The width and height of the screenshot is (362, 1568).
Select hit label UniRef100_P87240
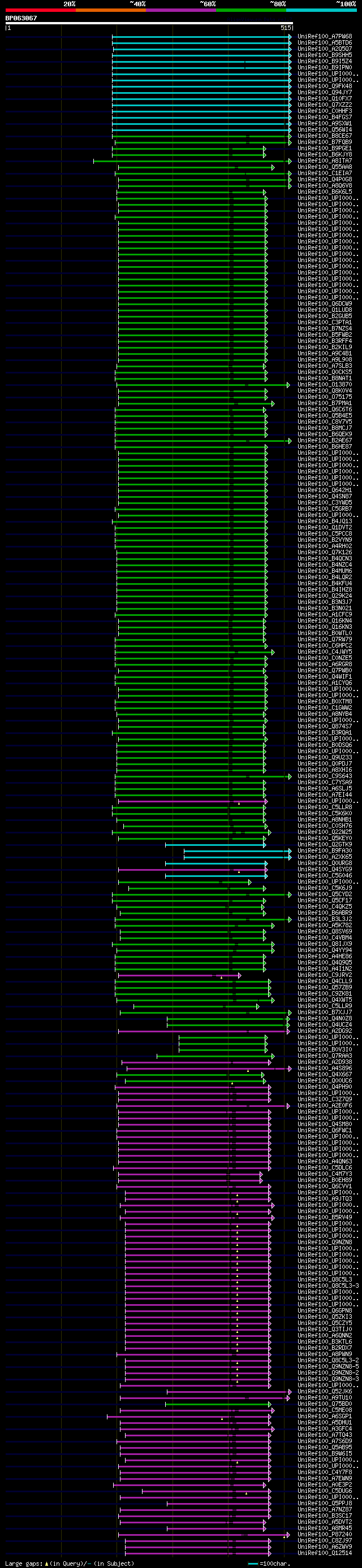click(325, 1535)
